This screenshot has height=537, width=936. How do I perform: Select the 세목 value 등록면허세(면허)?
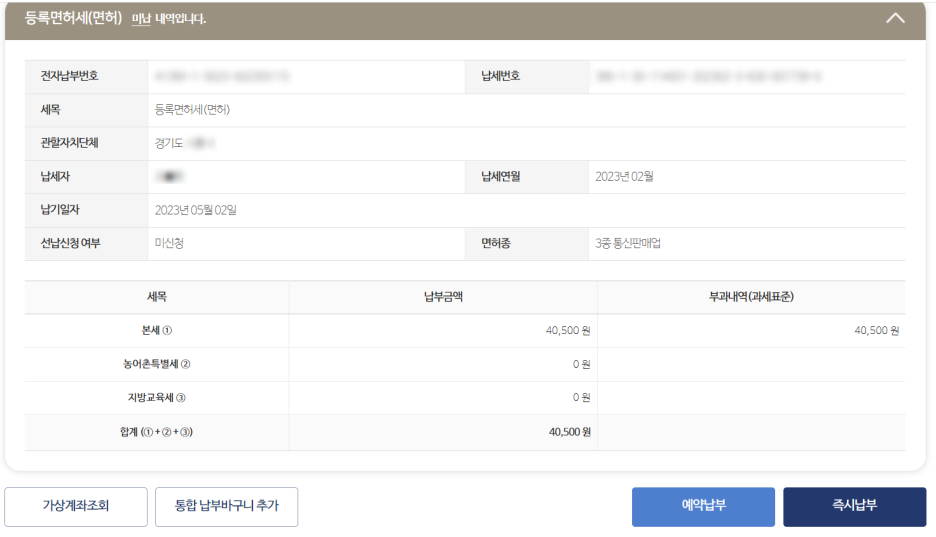coord(192,110)
